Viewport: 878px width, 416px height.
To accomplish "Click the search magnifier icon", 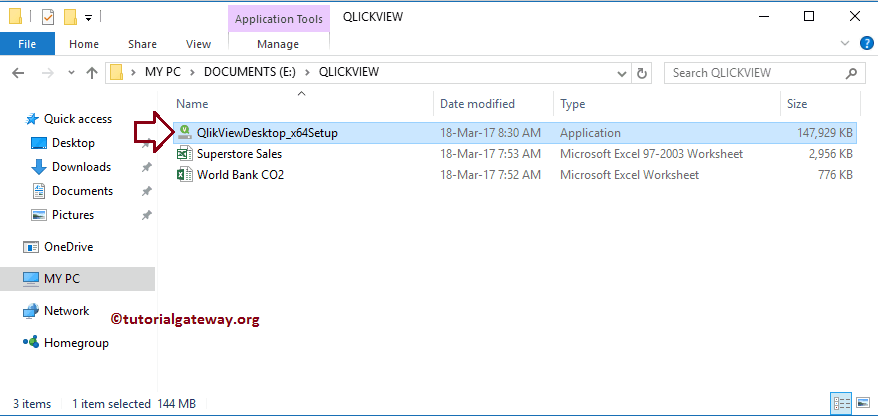I will 851,73.
